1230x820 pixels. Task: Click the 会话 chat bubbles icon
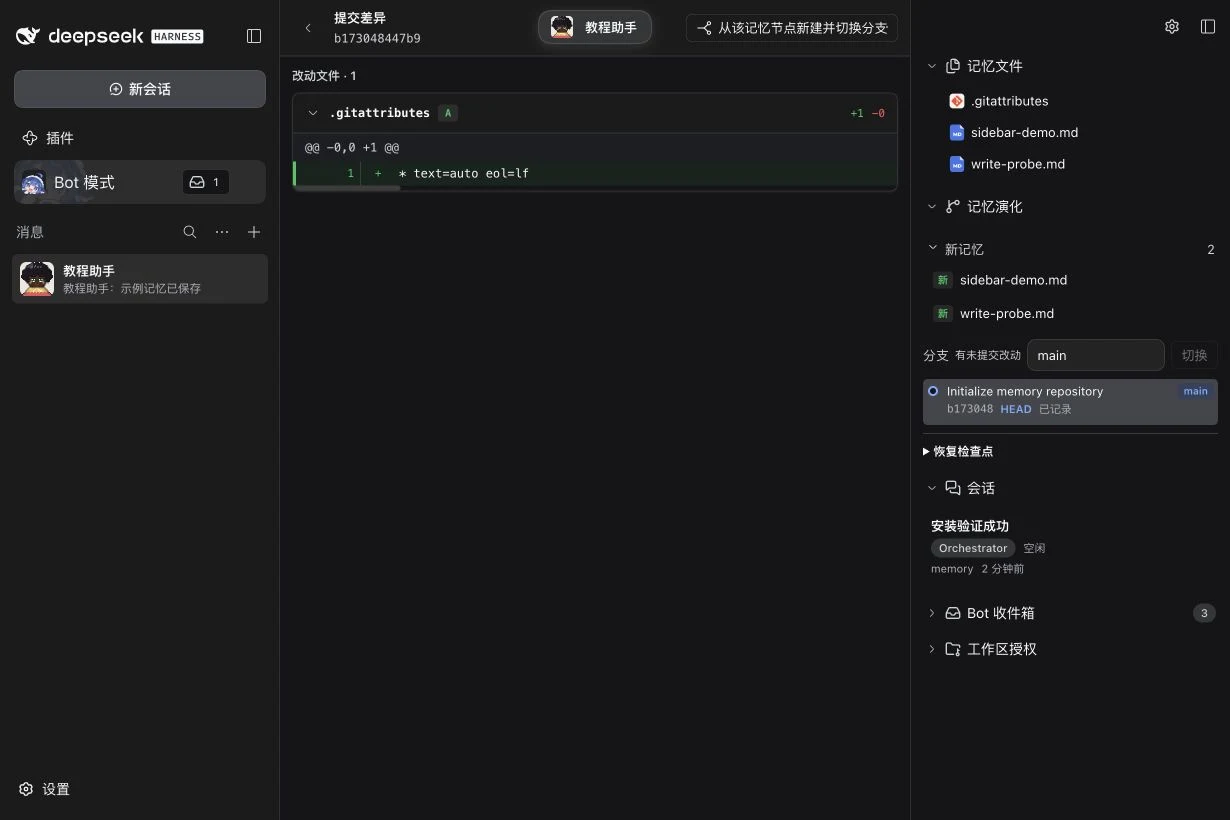953,488
